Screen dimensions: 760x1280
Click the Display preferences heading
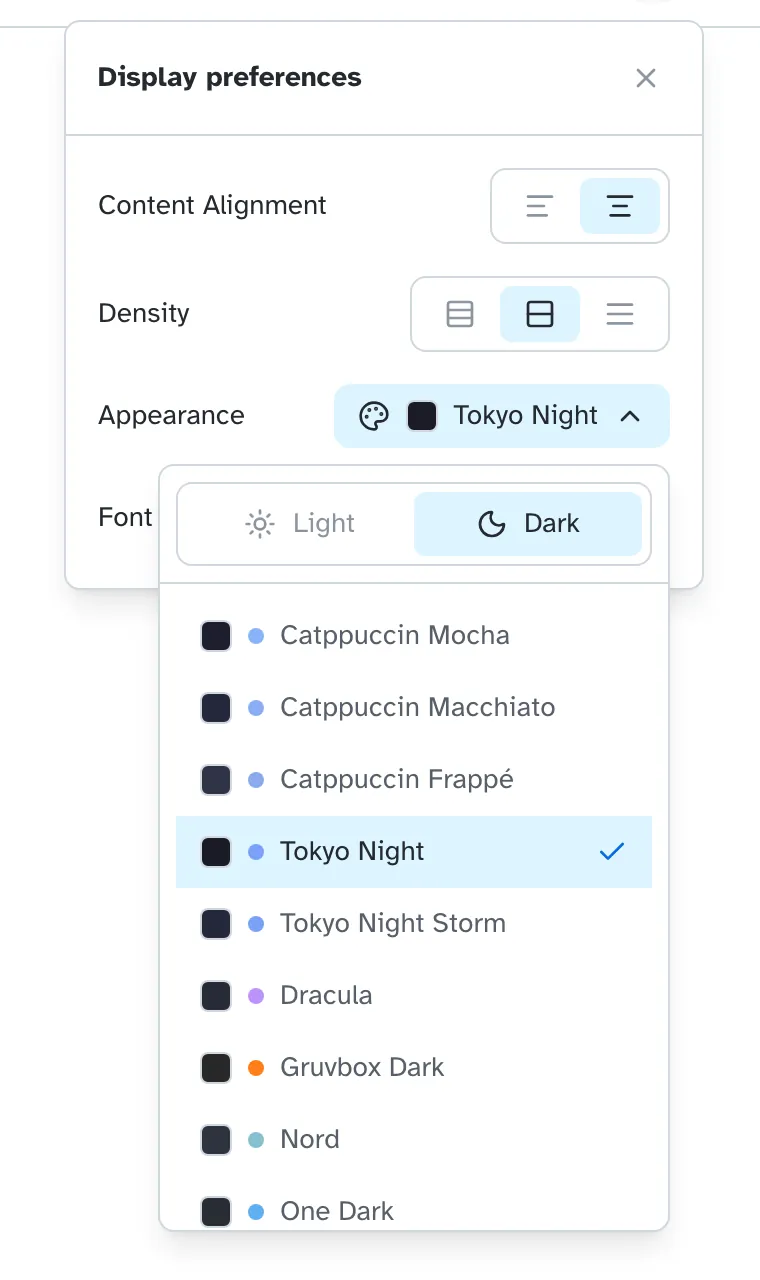[230, 78]
